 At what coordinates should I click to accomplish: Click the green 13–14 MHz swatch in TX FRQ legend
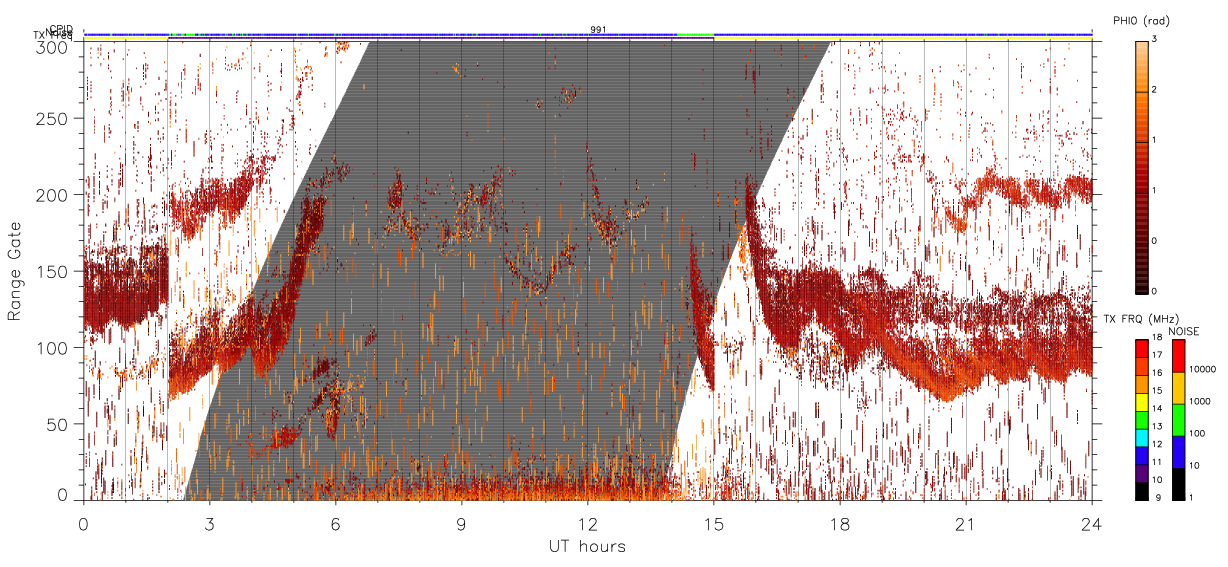tap(1141, 420)
